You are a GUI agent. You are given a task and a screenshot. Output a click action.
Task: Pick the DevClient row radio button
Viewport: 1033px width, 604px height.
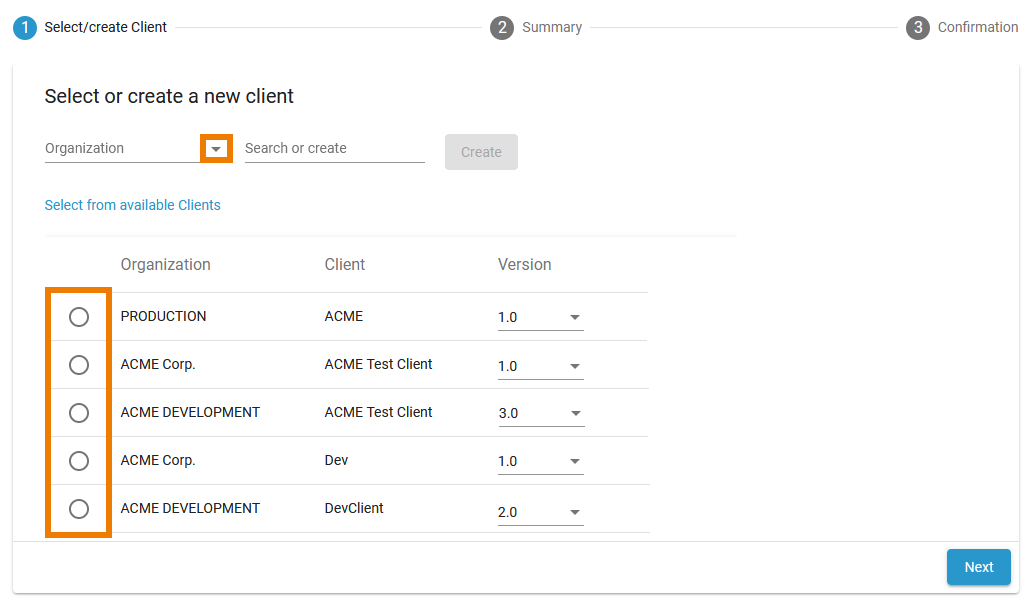79,509
